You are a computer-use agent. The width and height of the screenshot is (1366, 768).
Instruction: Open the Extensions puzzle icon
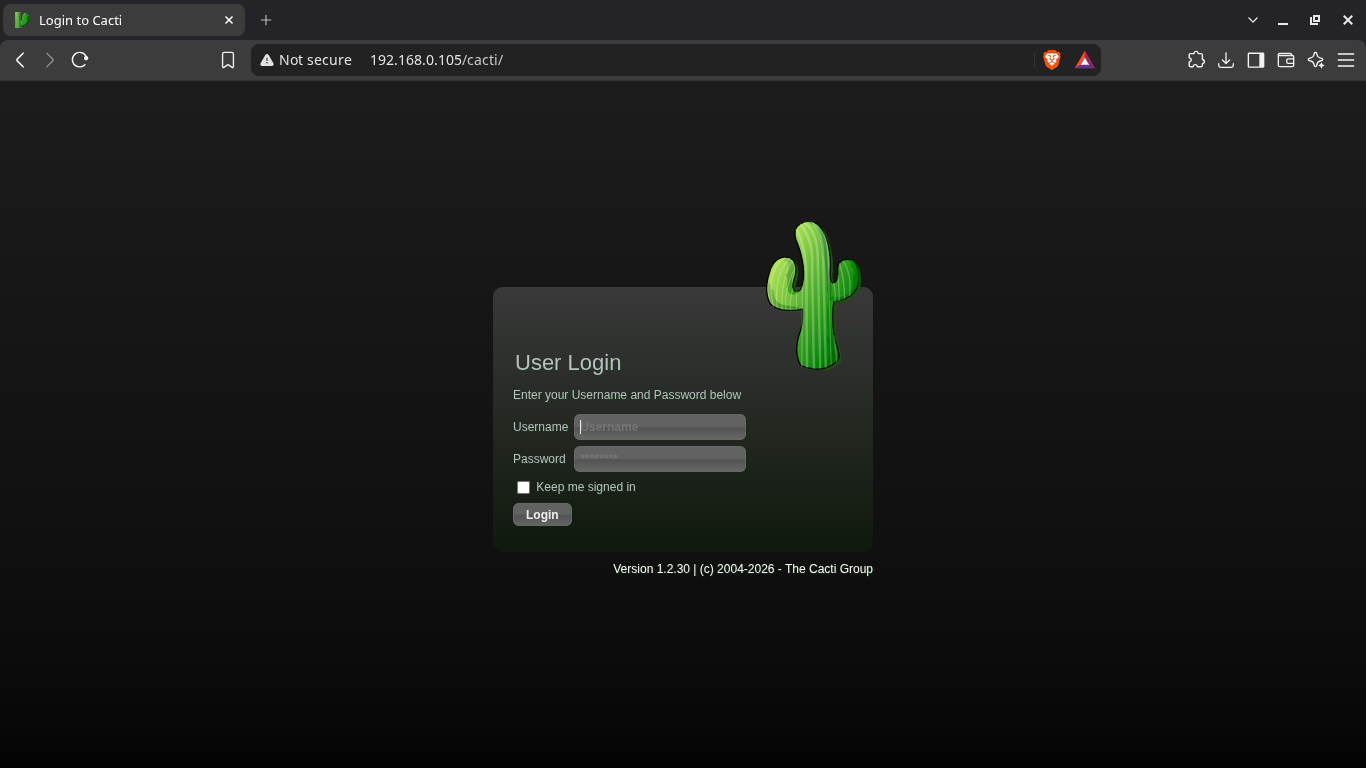[1196, 60]
